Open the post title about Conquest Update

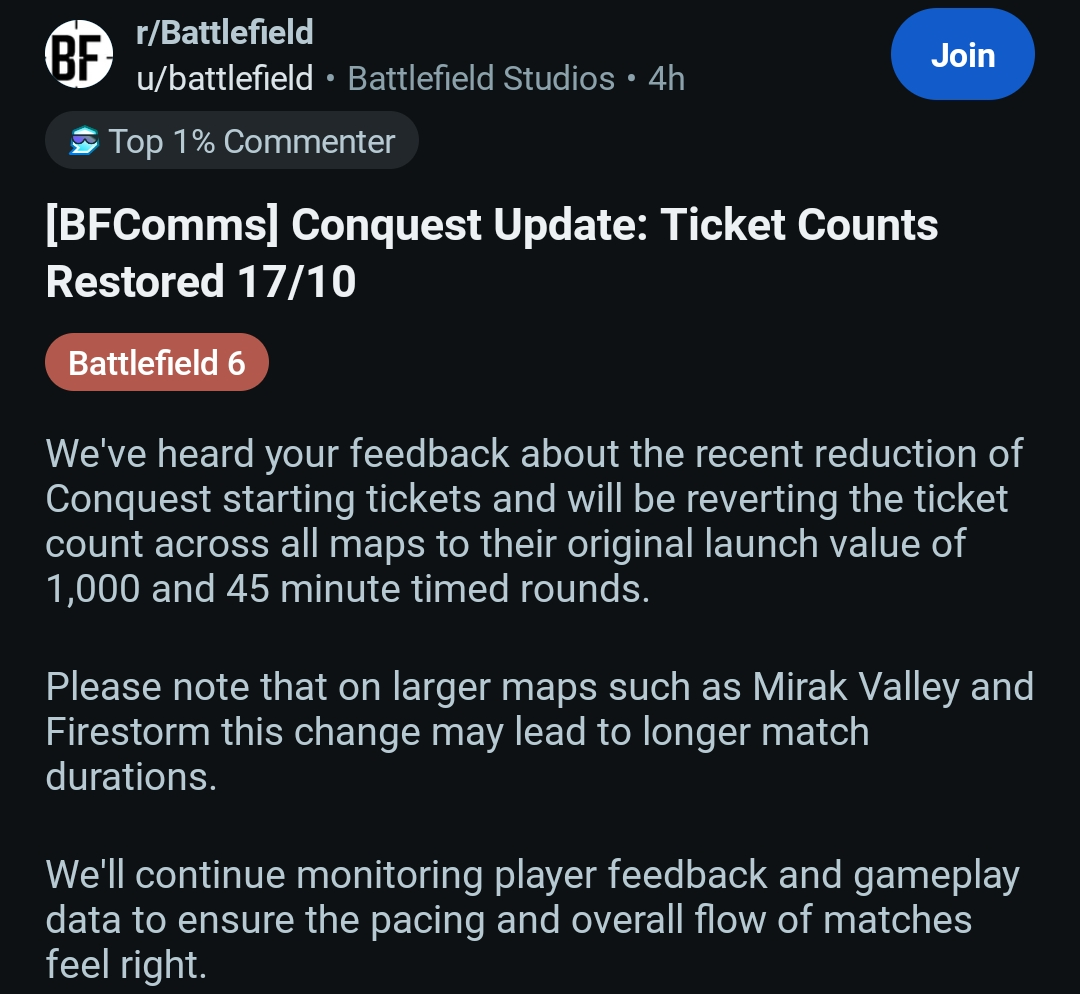(x=491, y=253)
